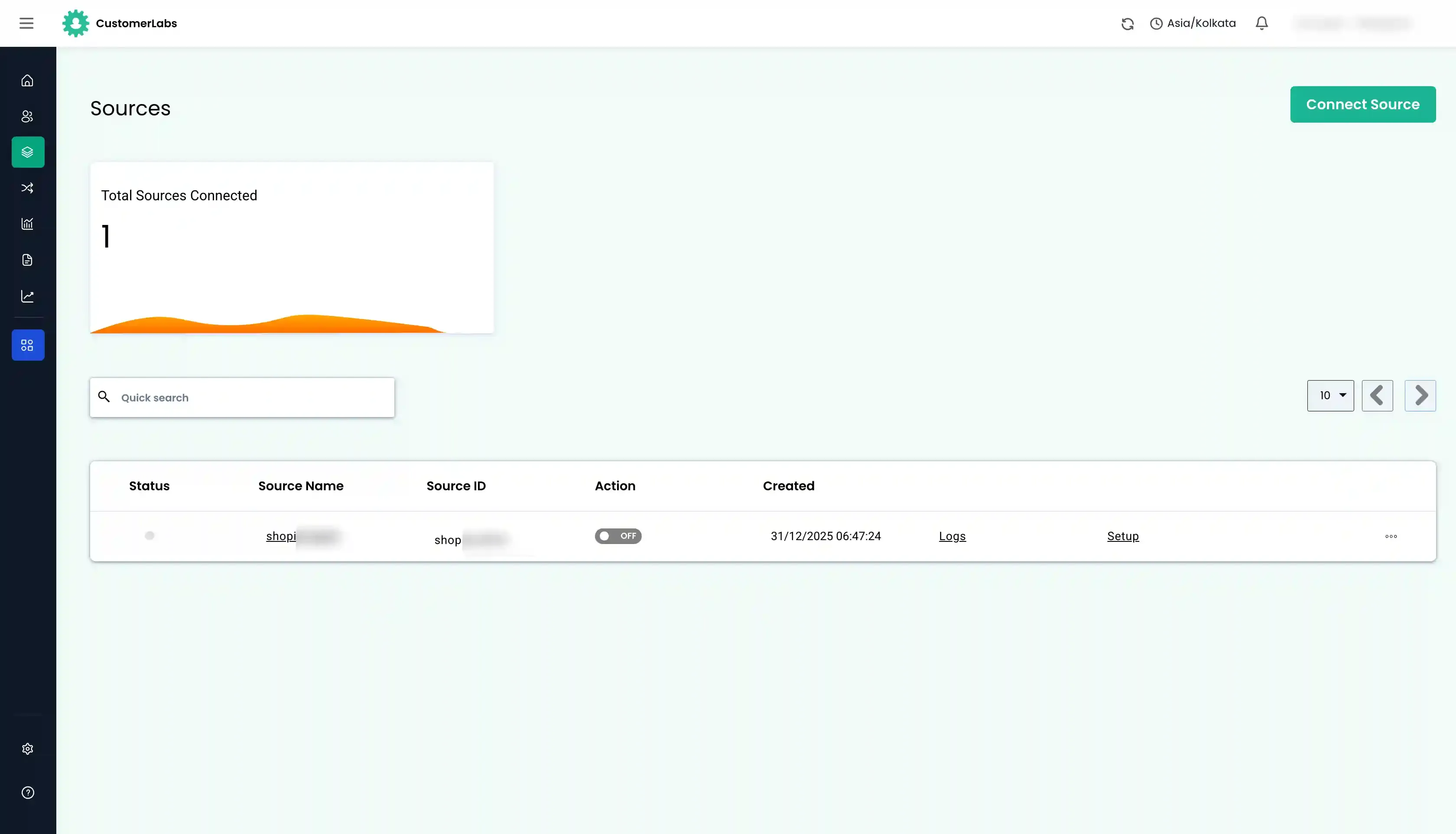Open the Asia/Kolkata timezone selector
This screenshot has width=1456, height=834.
point(1193,23)
